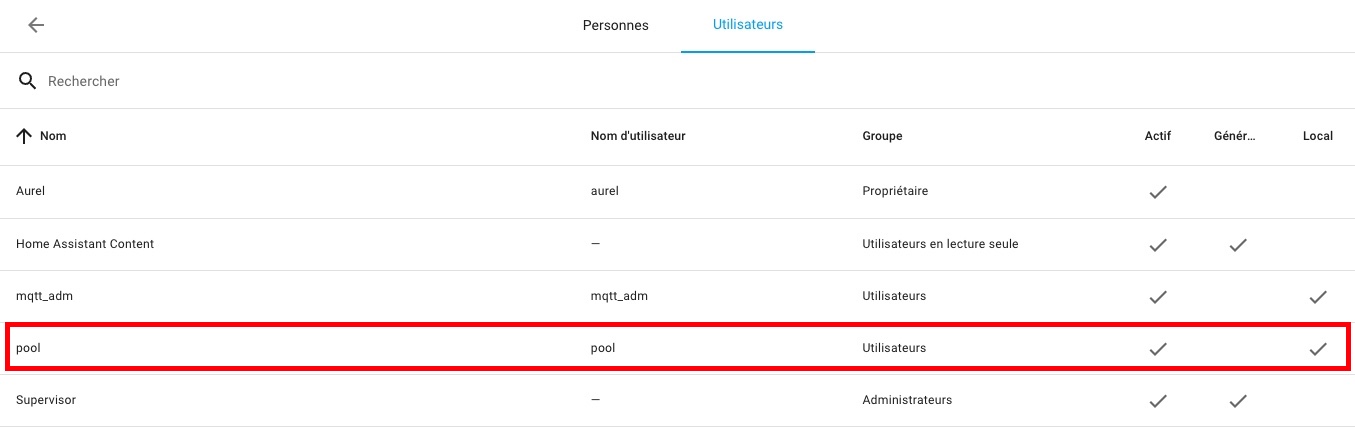Sort by the Local column header
Viewport: 1355px width, 436px height.
[1318, 136]
